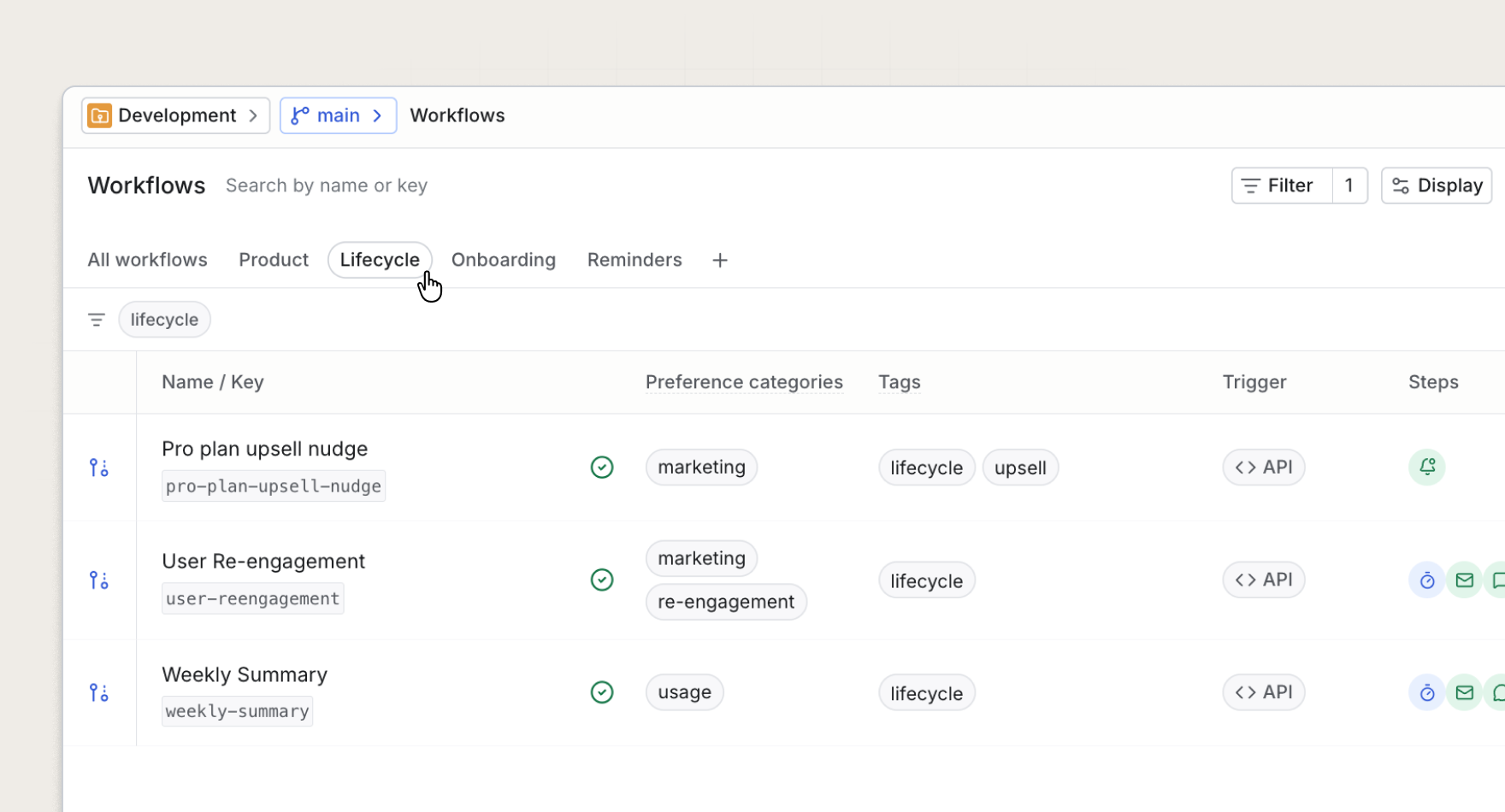Click email step icon in User Re-engagement row
This screenshot has height=812, width=1505.
1465,580
